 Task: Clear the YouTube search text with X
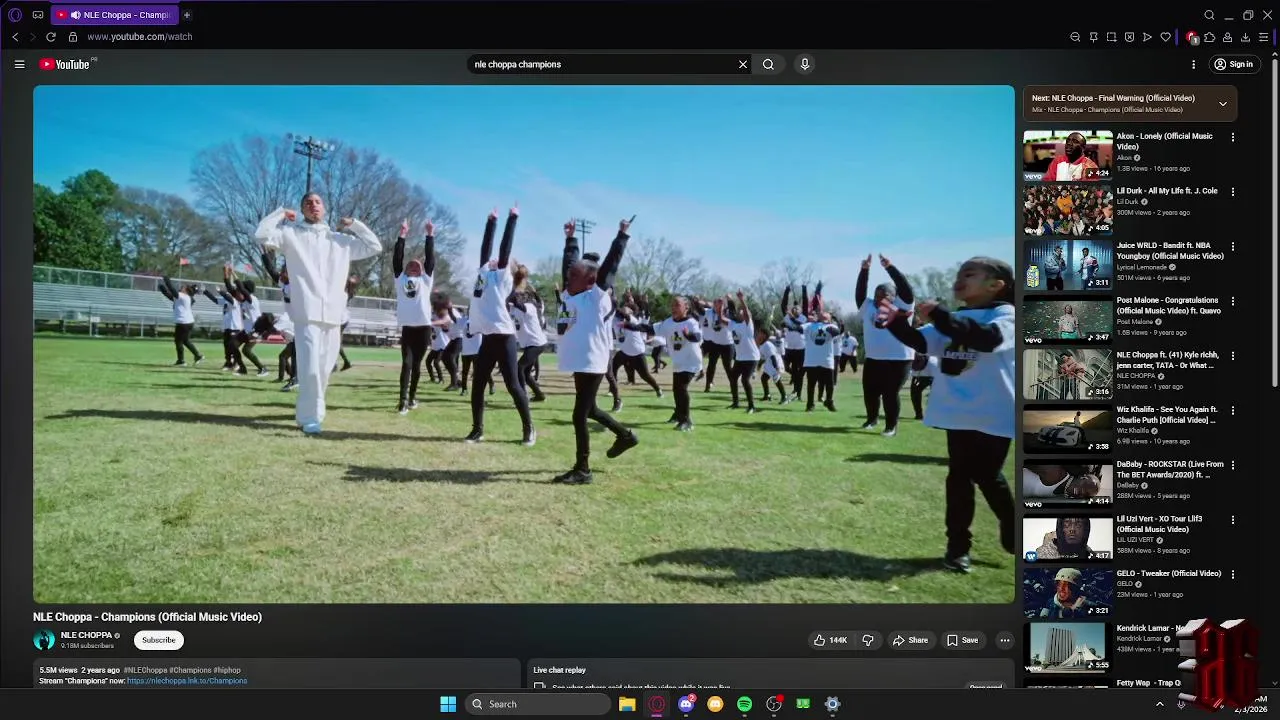coord(743,64)
